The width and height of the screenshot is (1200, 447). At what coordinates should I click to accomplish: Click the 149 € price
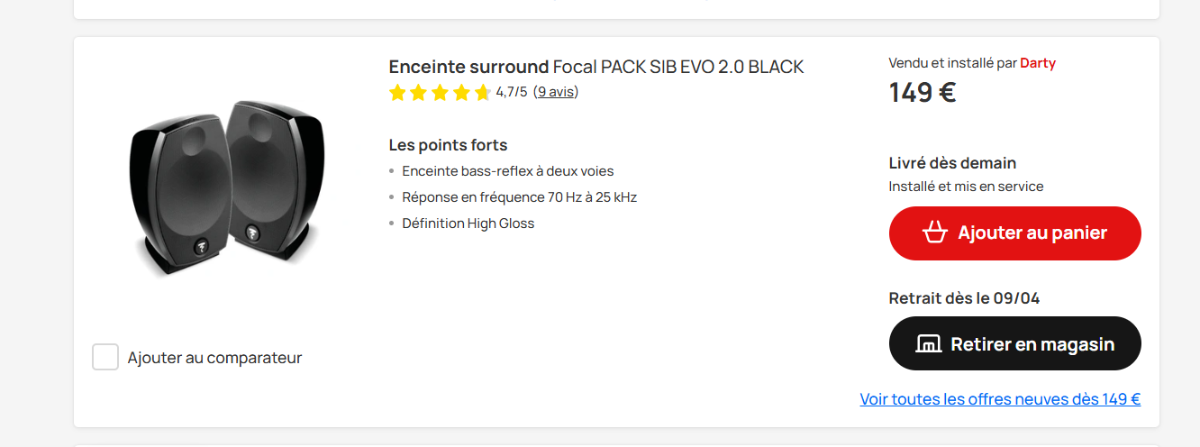click(x=922, y=93)
